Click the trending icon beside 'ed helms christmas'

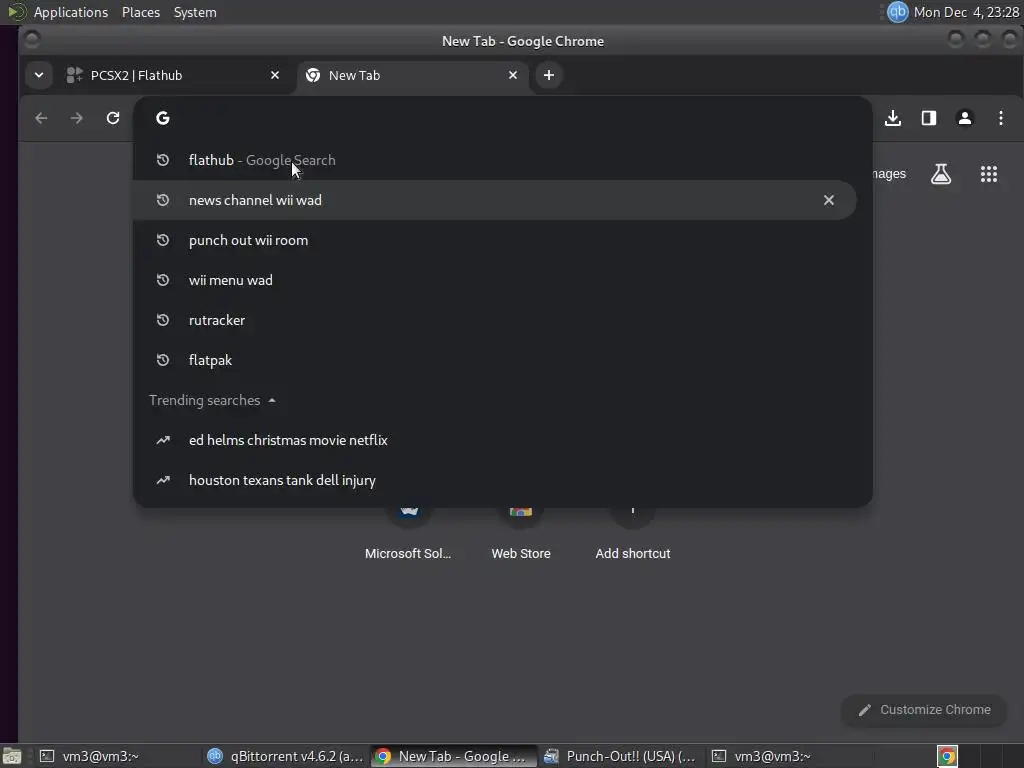[163, 440]
